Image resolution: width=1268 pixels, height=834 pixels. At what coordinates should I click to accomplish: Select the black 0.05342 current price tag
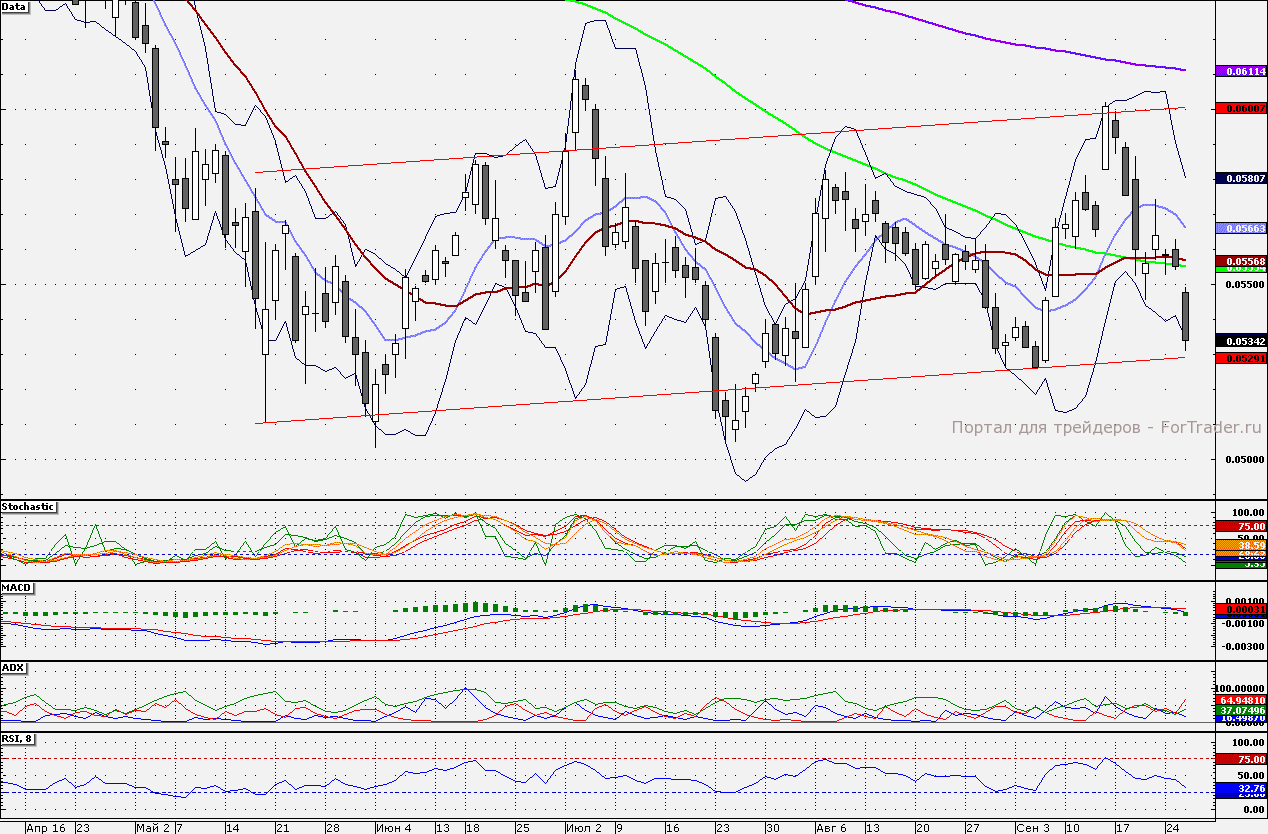click(x=1241, y=340)
